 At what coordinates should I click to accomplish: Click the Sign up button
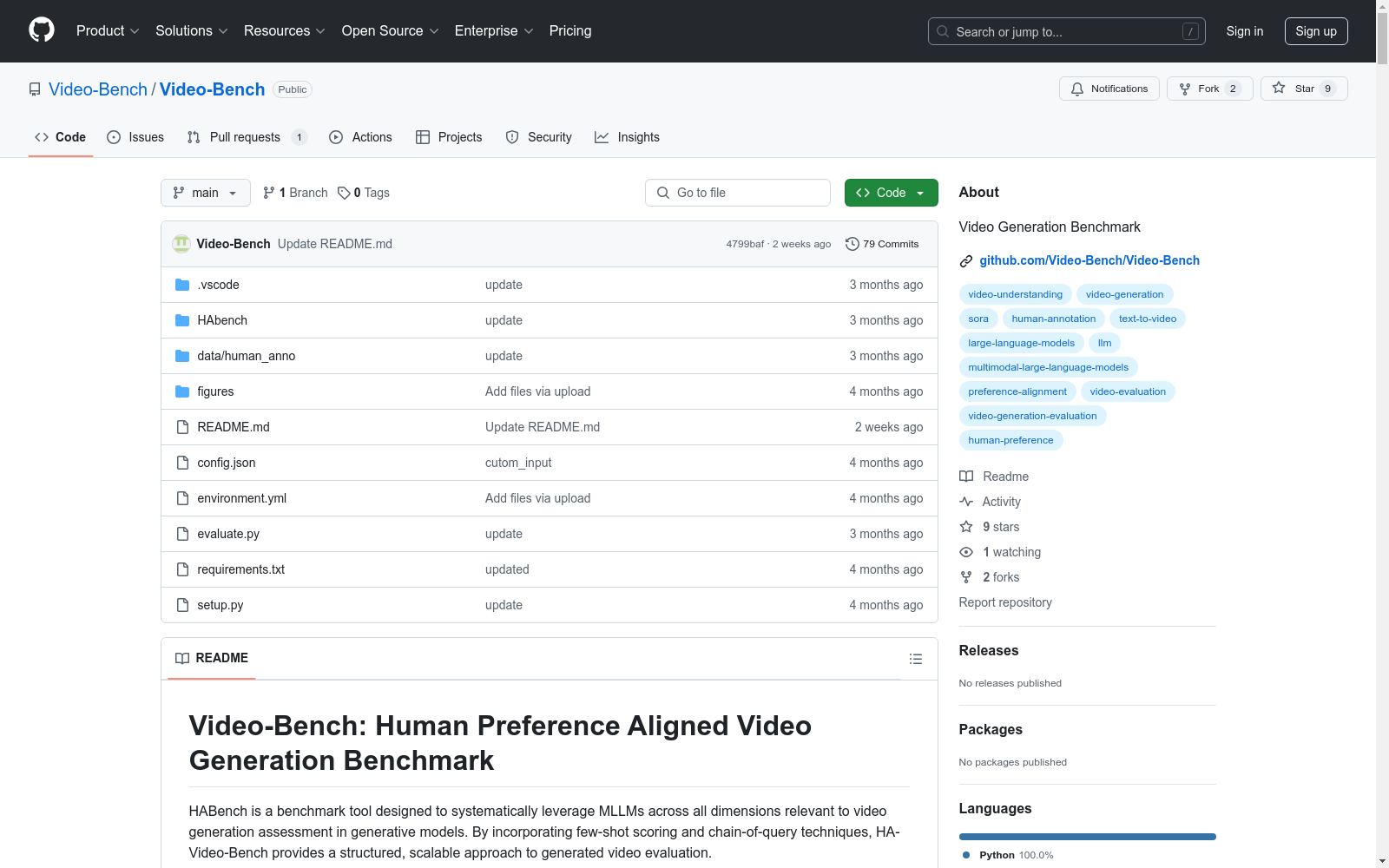1316,31
